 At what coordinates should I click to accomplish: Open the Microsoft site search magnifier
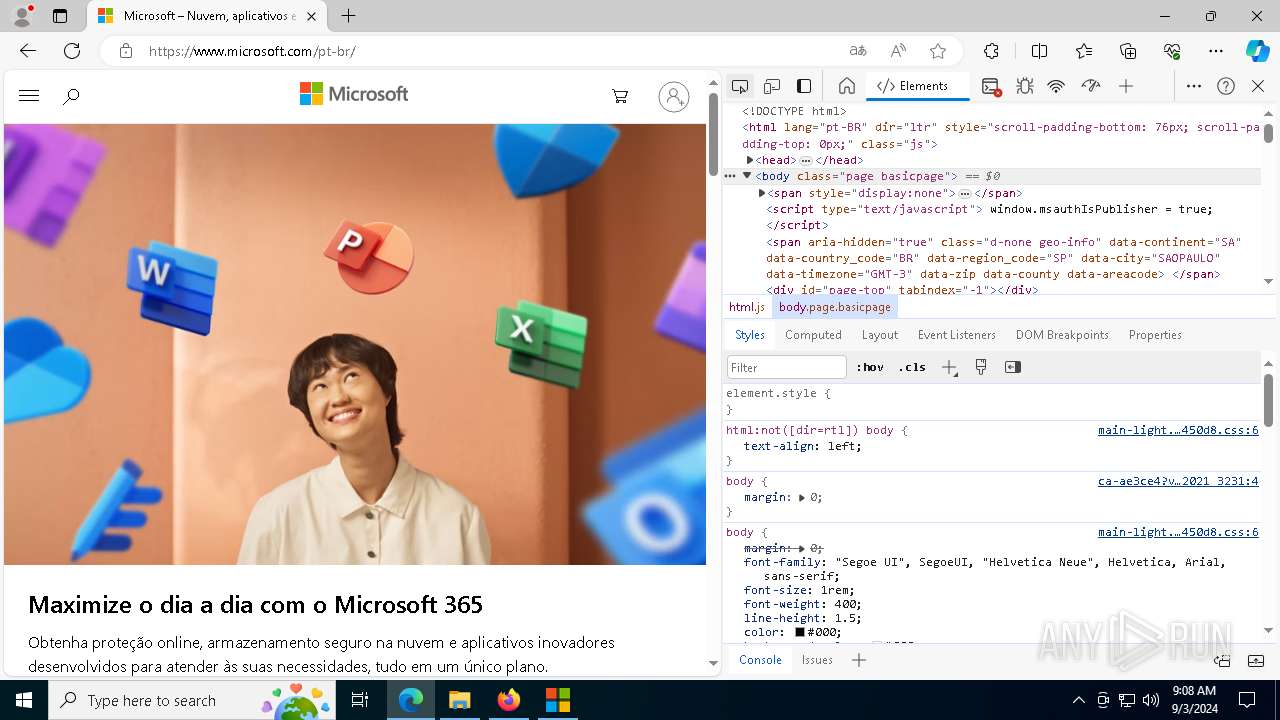pyautogui.click(x=71, y=97)
